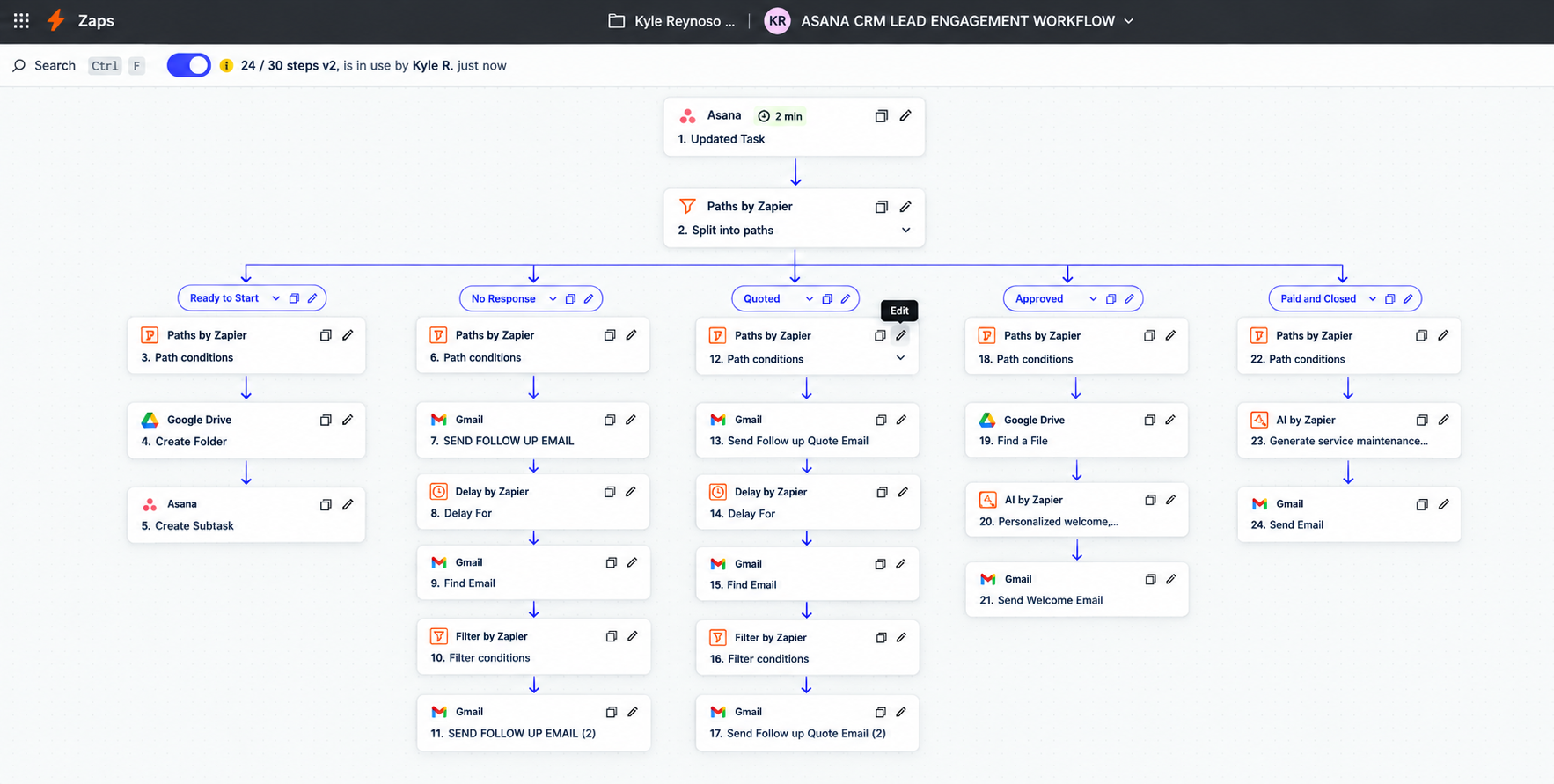Duplicate step 2 Paths by Zapier
Viewport: 1554px width, 784px height.
[881, 206]
